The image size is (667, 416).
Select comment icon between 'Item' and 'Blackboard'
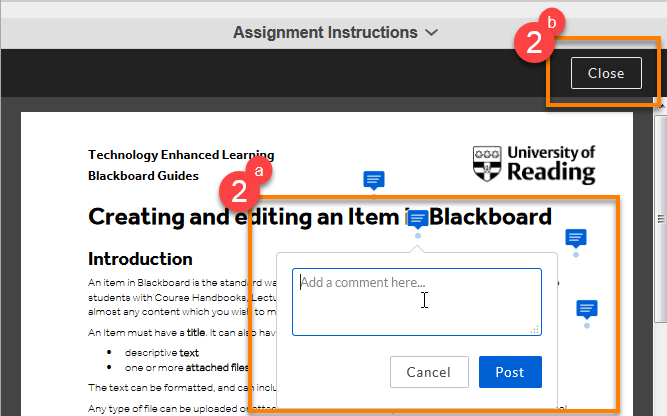(418, 219)
